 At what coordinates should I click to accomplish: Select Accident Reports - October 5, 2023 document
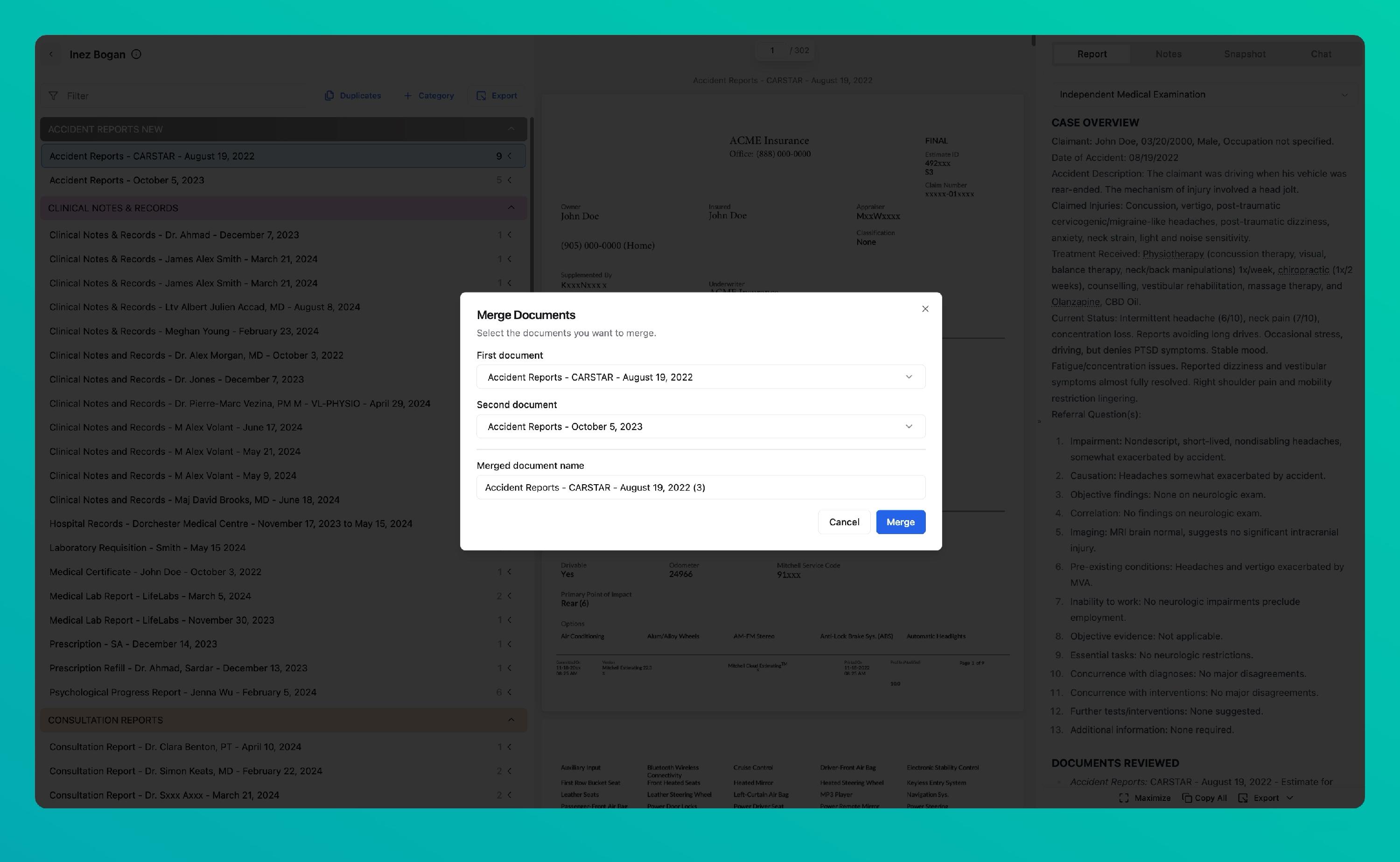[x=126, y=180]
